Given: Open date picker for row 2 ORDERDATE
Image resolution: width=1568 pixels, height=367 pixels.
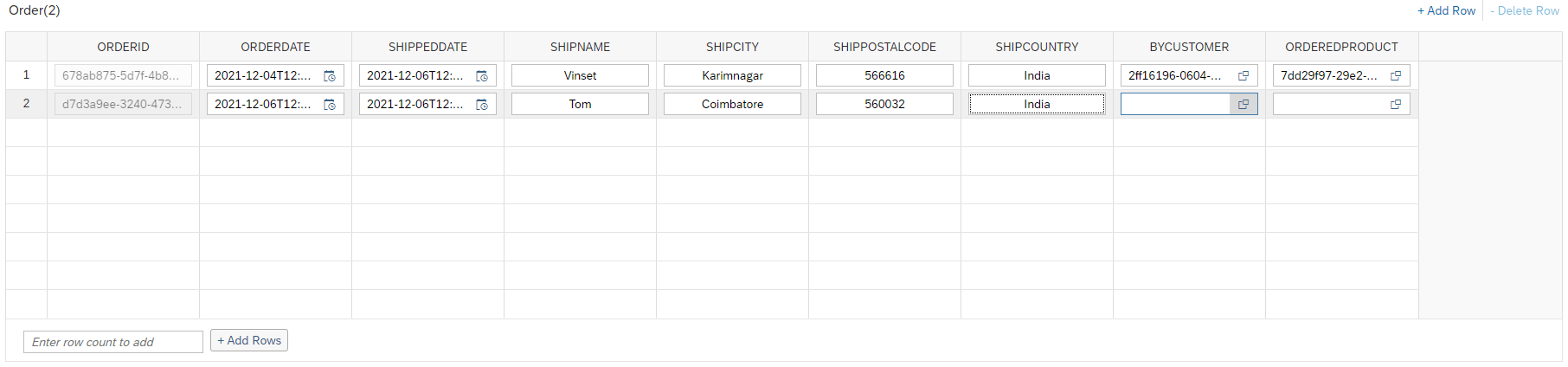Looking at the screenshot, I should pos(330,105).
